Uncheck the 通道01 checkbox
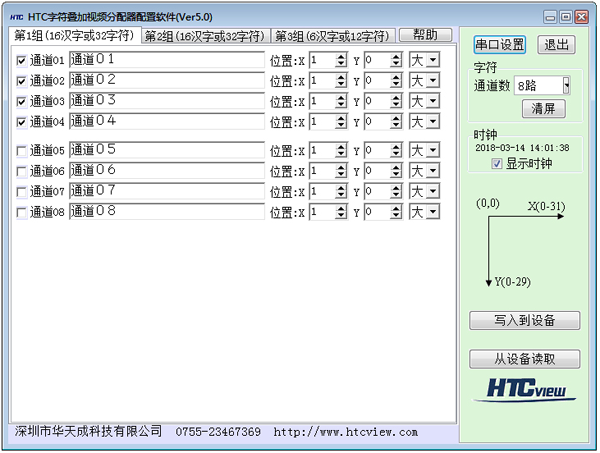Image resolution: width=600 pixels, height=453 pixels. click(21, 60)
